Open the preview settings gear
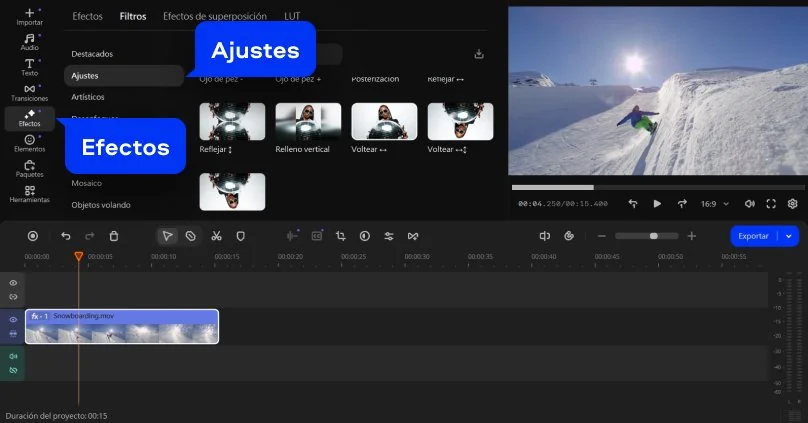Viewport: 808px width, 423px height. point(792,203)
